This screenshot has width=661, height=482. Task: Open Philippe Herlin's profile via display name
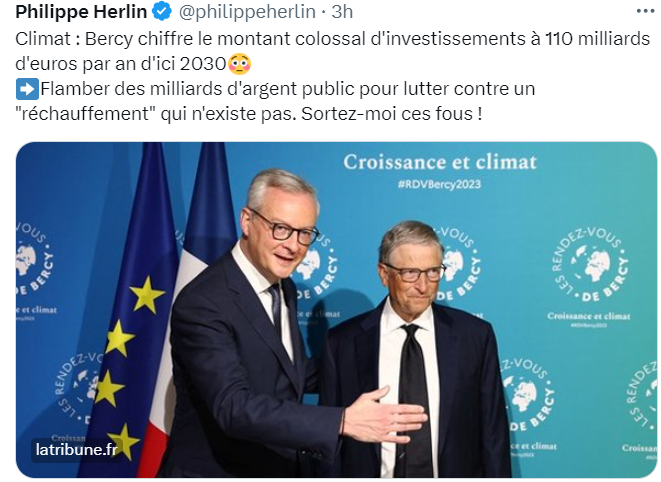click(81, 12)
